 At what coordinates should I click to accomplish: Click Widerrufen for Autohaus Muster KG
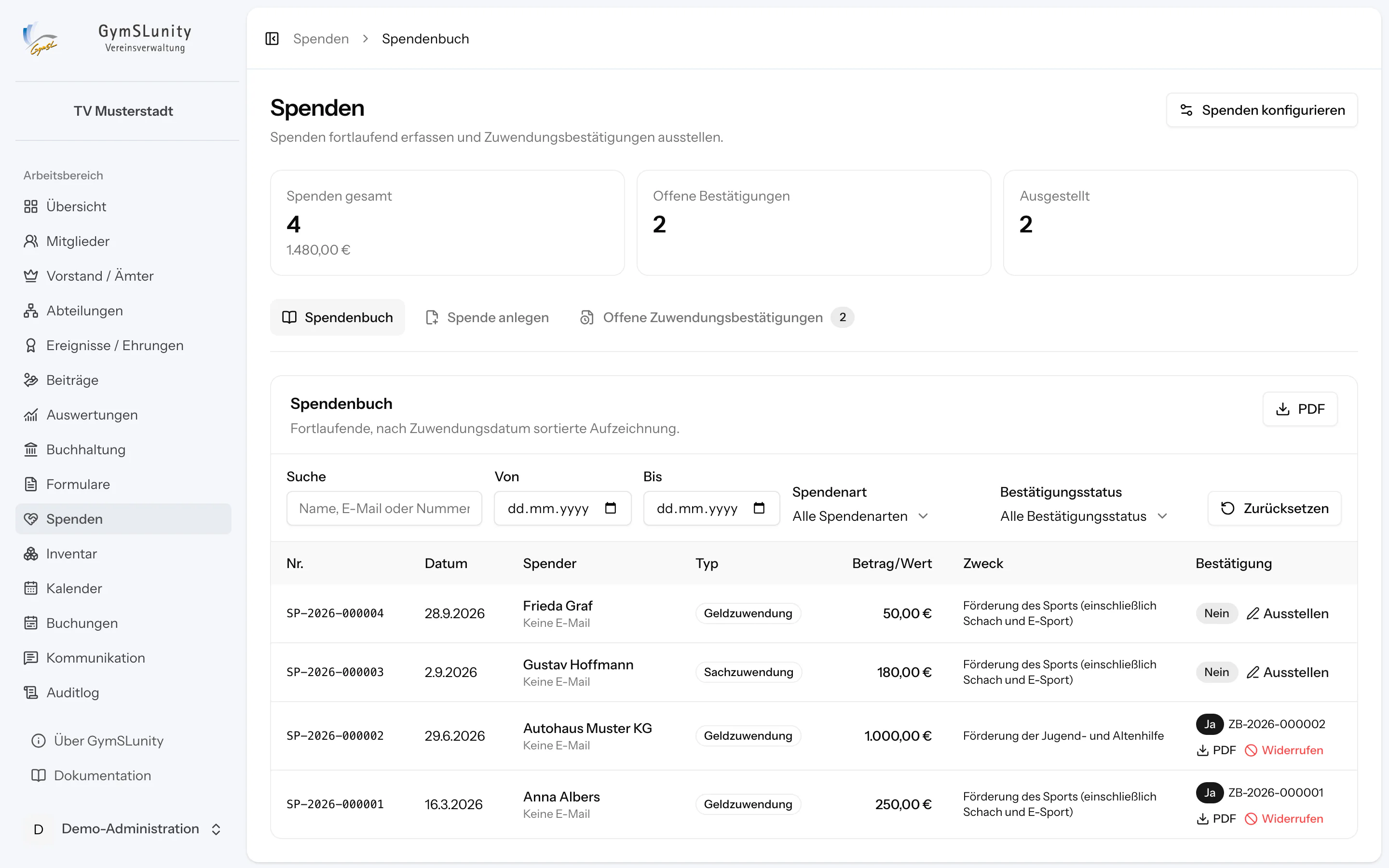(1284, 750)
